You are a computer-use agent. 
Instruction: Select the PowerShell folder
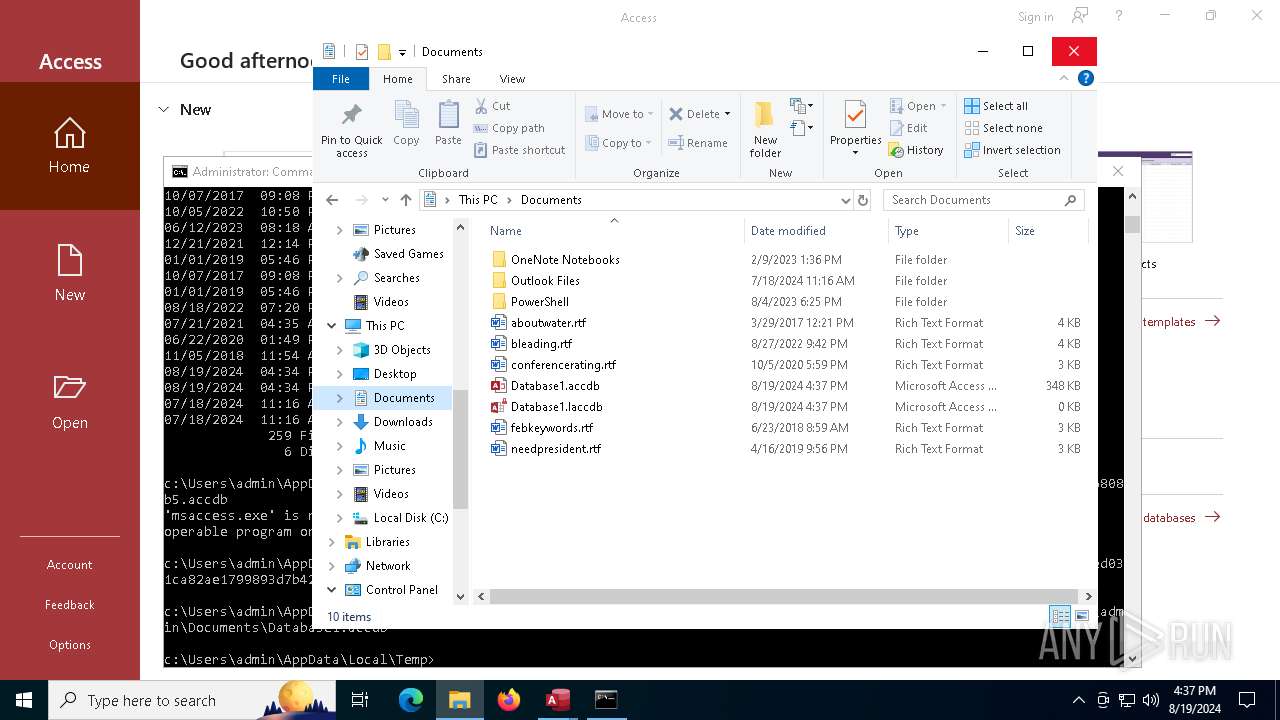[x=539, y=302]
